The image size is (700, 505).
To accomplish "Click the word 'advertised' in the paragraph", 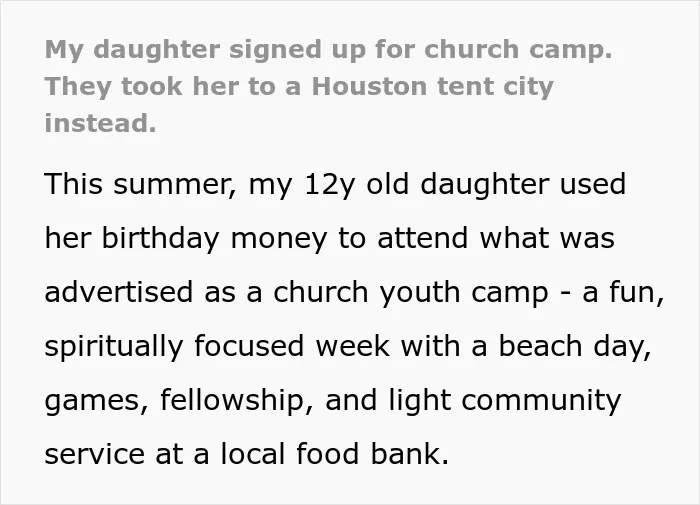I will (x=119, y=292).
